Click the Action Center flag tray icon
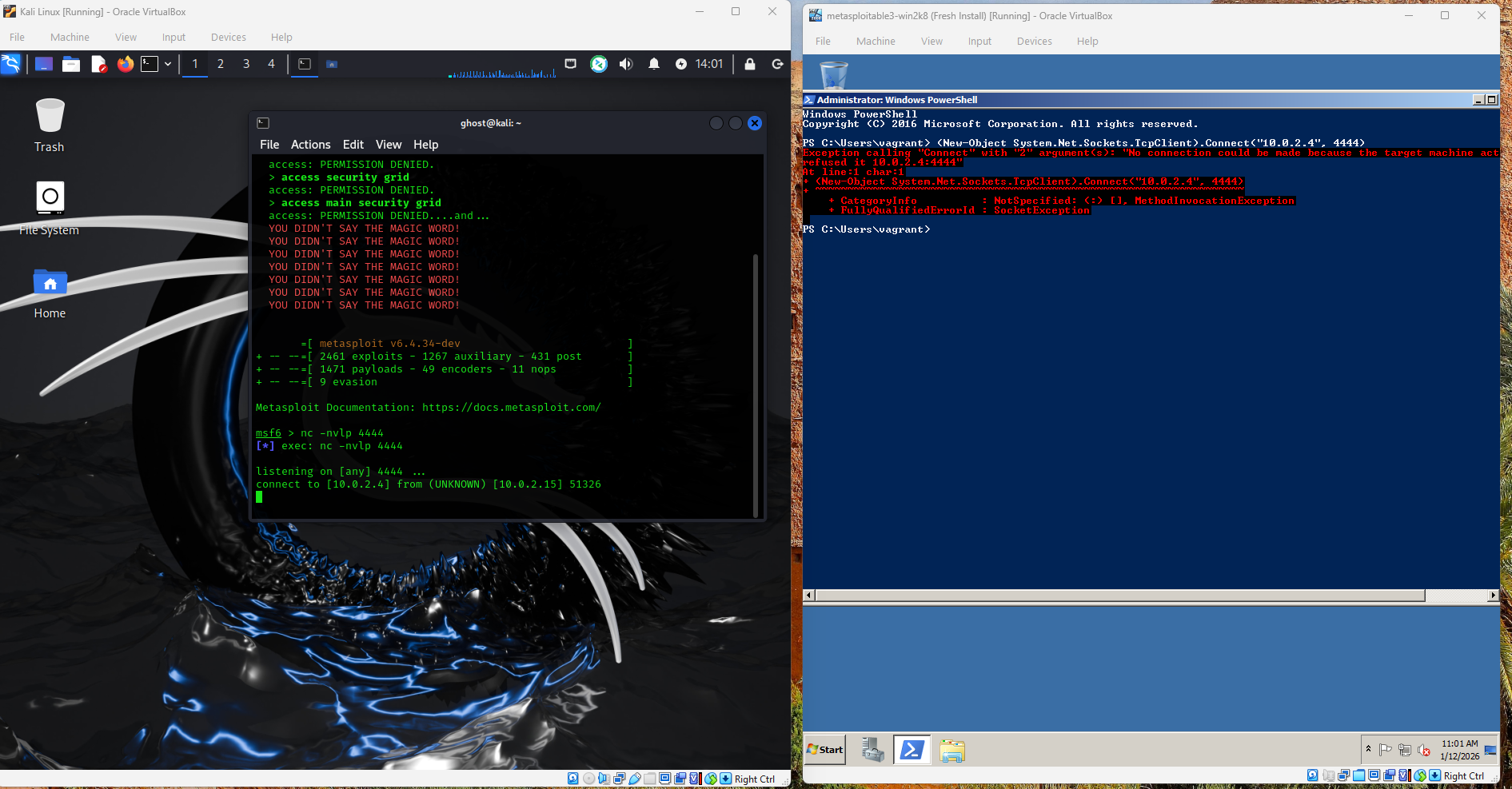 point(1386,750)
